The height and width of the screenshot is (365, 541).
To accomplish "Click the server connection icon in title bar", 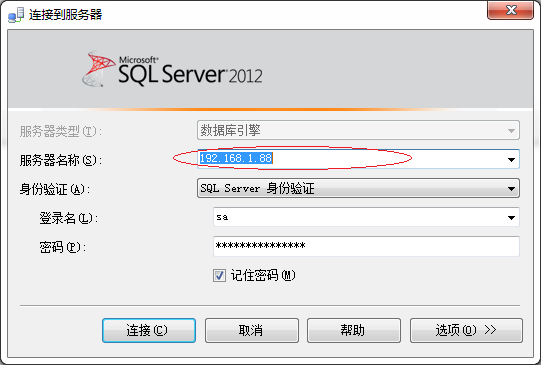I will 16,15.
